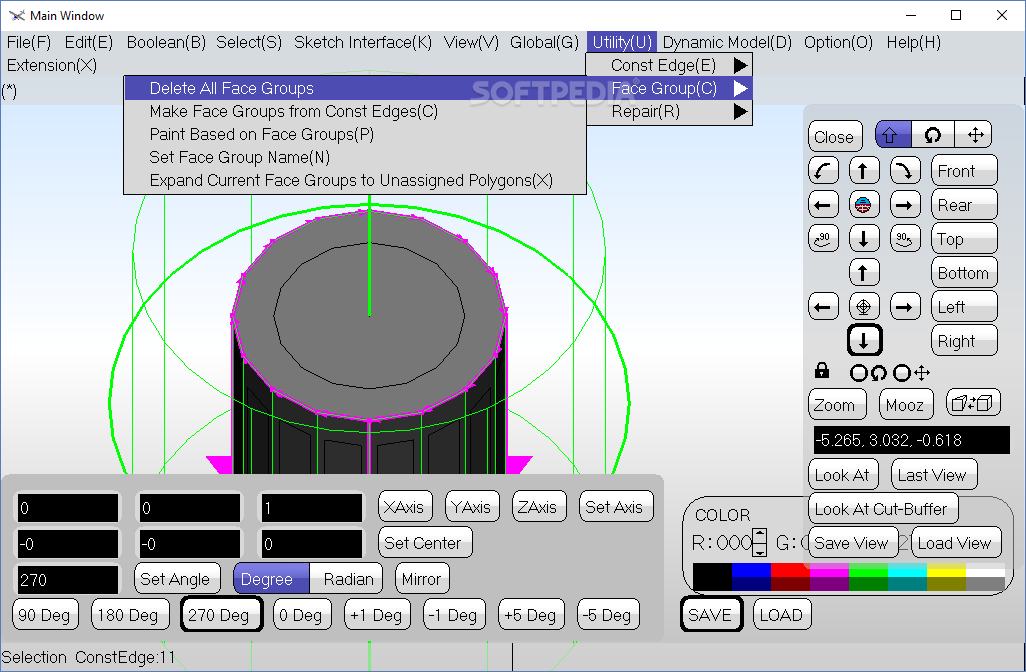Open the Boolean(B) menu

pyautogui.click(x=166, y=43)
